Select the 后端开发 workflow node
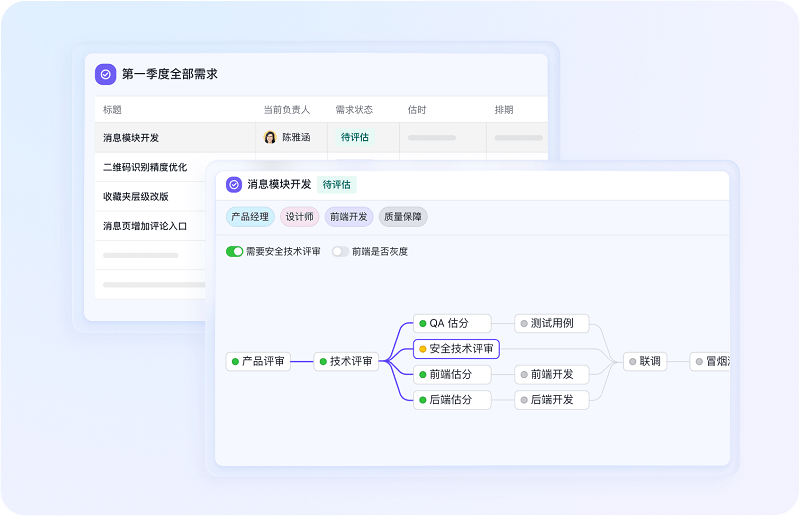The width and height of the screenshot is (800, 516). [551, 399]
